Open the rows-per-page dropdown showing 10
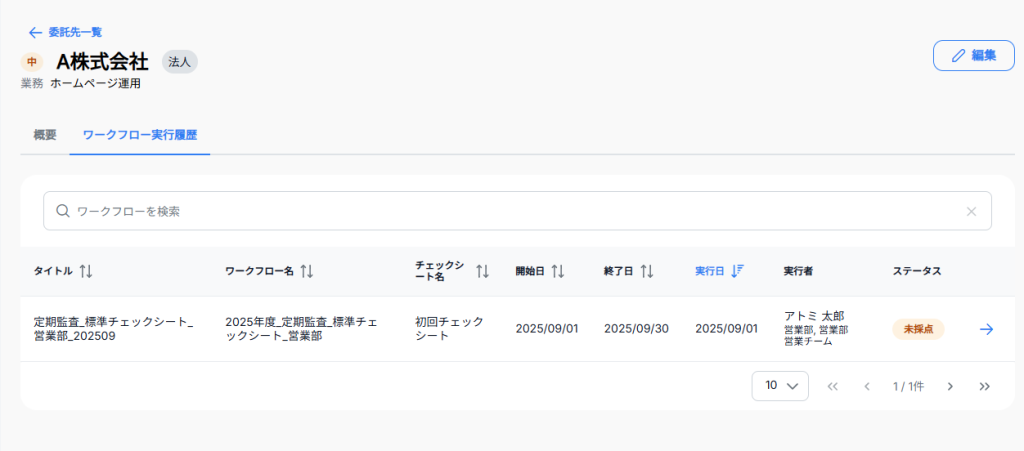Viewport: 1024px width, 451px height. click(x=780, y=386)
